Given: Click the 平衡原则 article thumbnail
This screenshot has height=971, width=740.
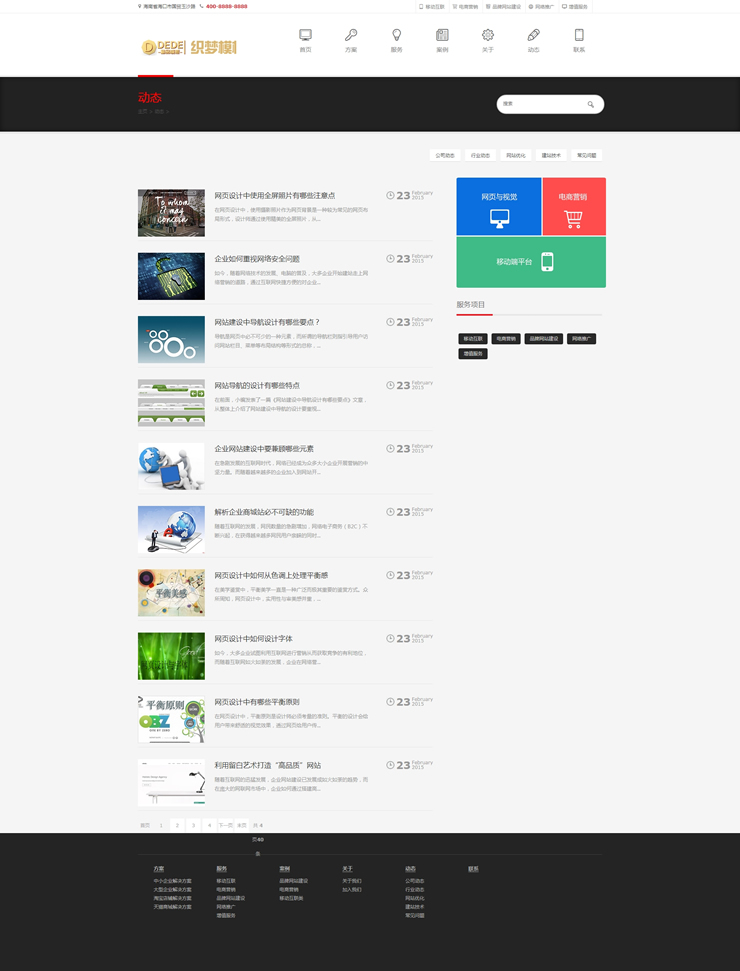Looking at the screenshot, I should pos(171,719).
